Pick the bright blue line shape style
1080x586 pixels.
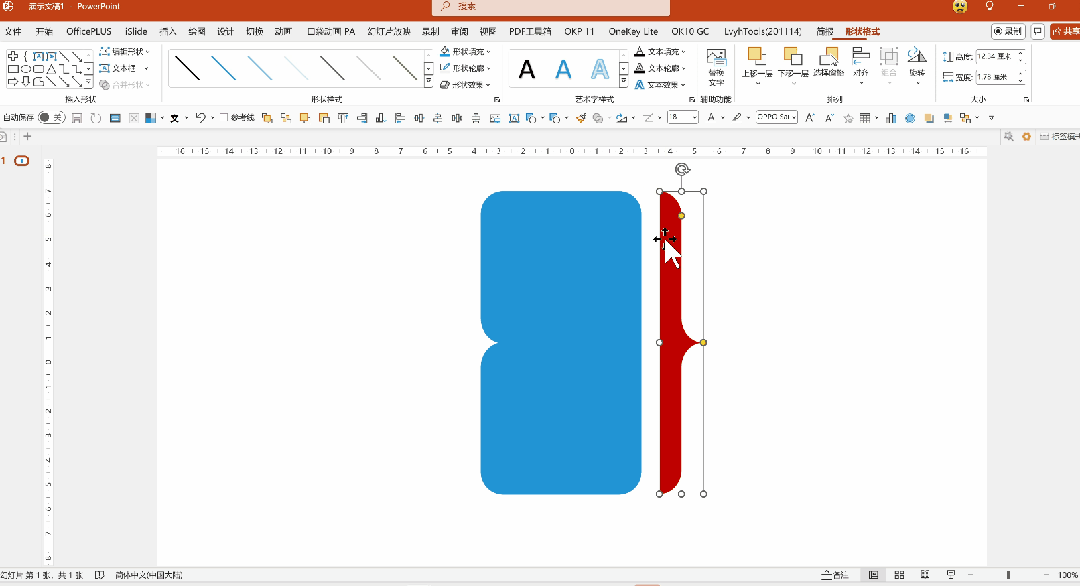[x=224, y=68]
